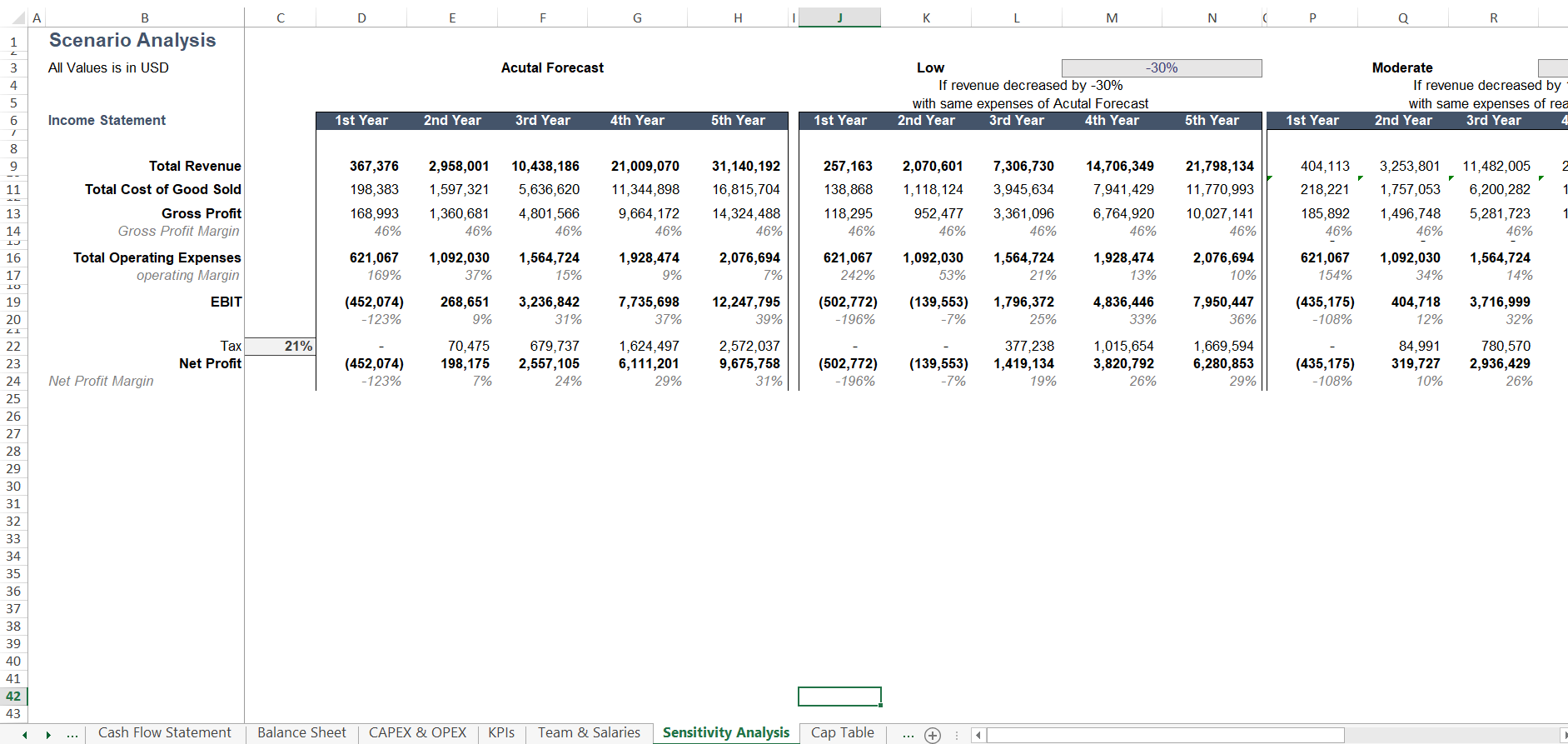Select row 9 header
This screenshot has width=1568, height=744.
pyautogui.click(x=13, y=166)
